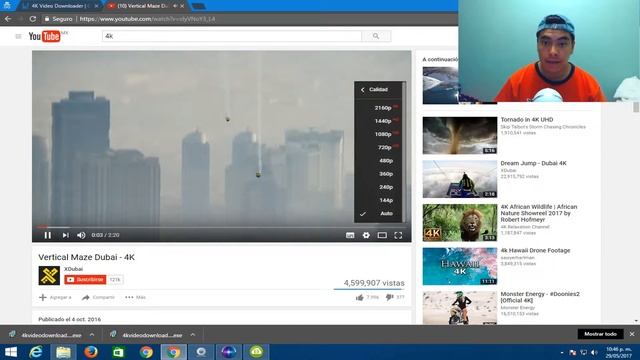Click the browser address bar URL
Screen dimensions: 640x360
click(x=147, y=19)
